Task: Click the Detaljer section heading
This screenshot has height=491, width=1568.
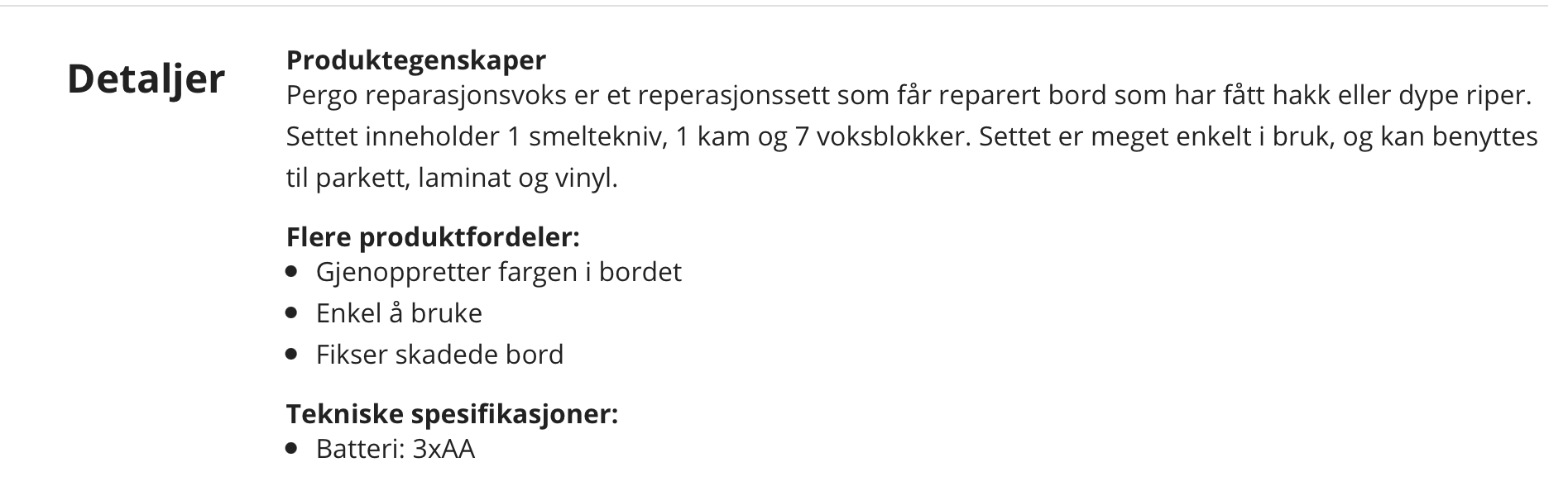Action: (146, 80)
